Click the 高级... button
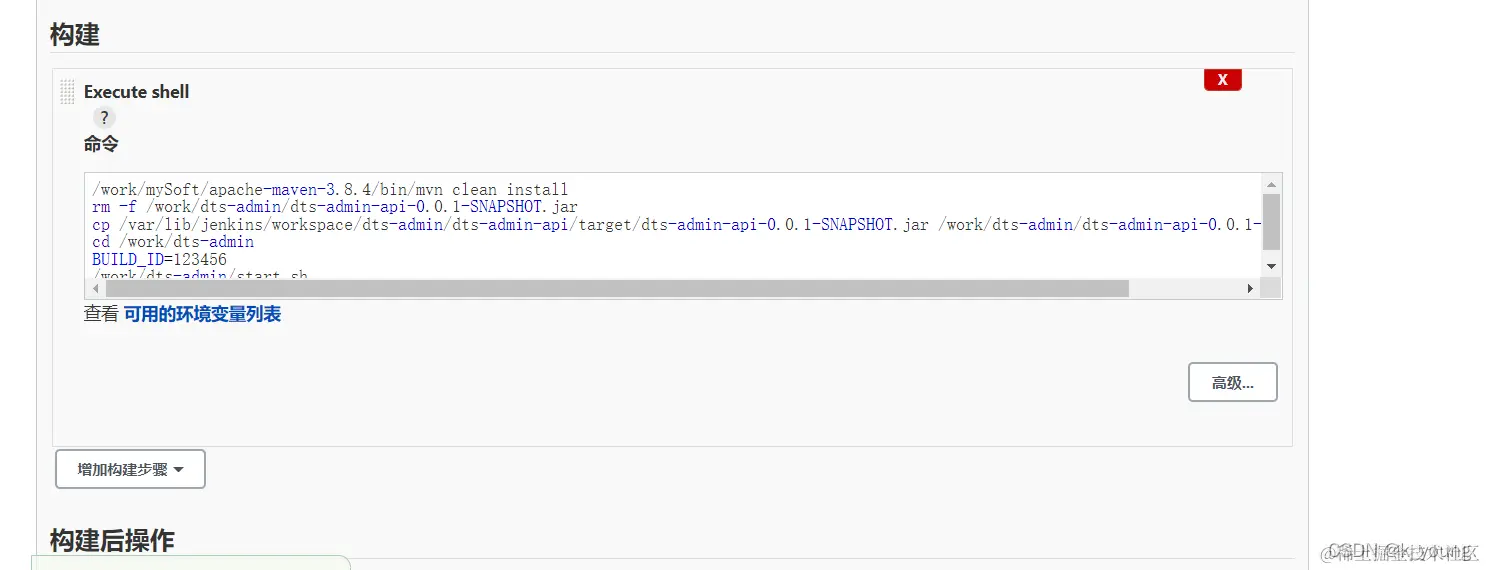The height and width of the screenshot is (570, 1486). click(x=1232, y=382)
